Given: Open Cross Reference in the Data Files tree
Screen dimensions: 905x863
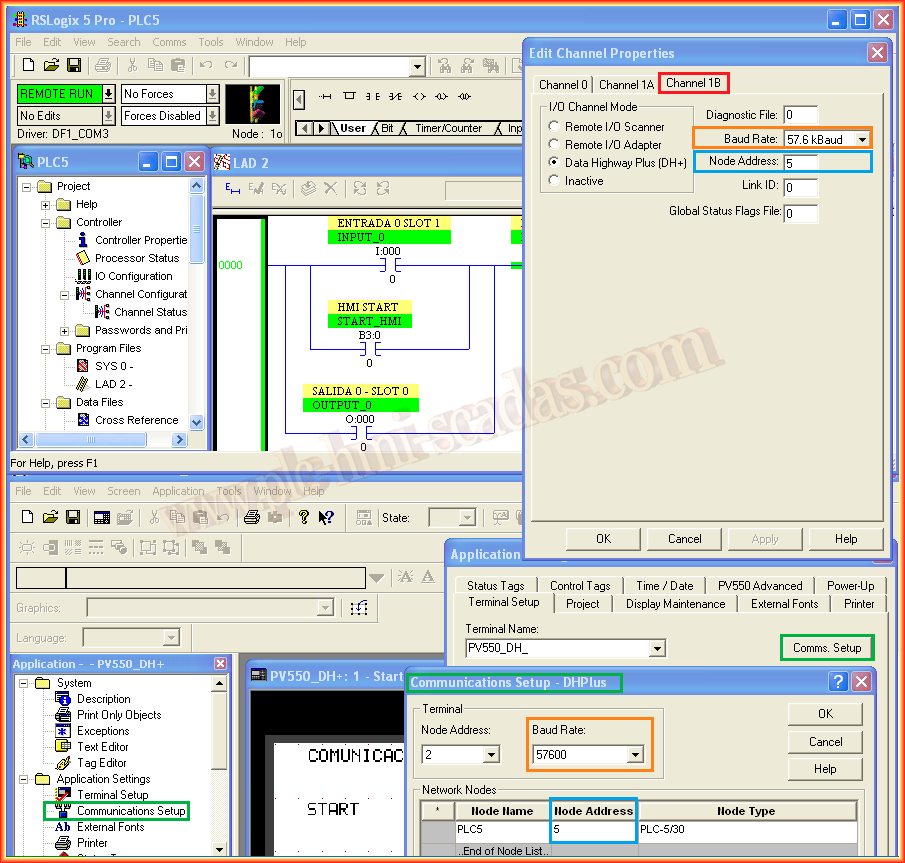Looking at the screenshot, I should [136, 420].
